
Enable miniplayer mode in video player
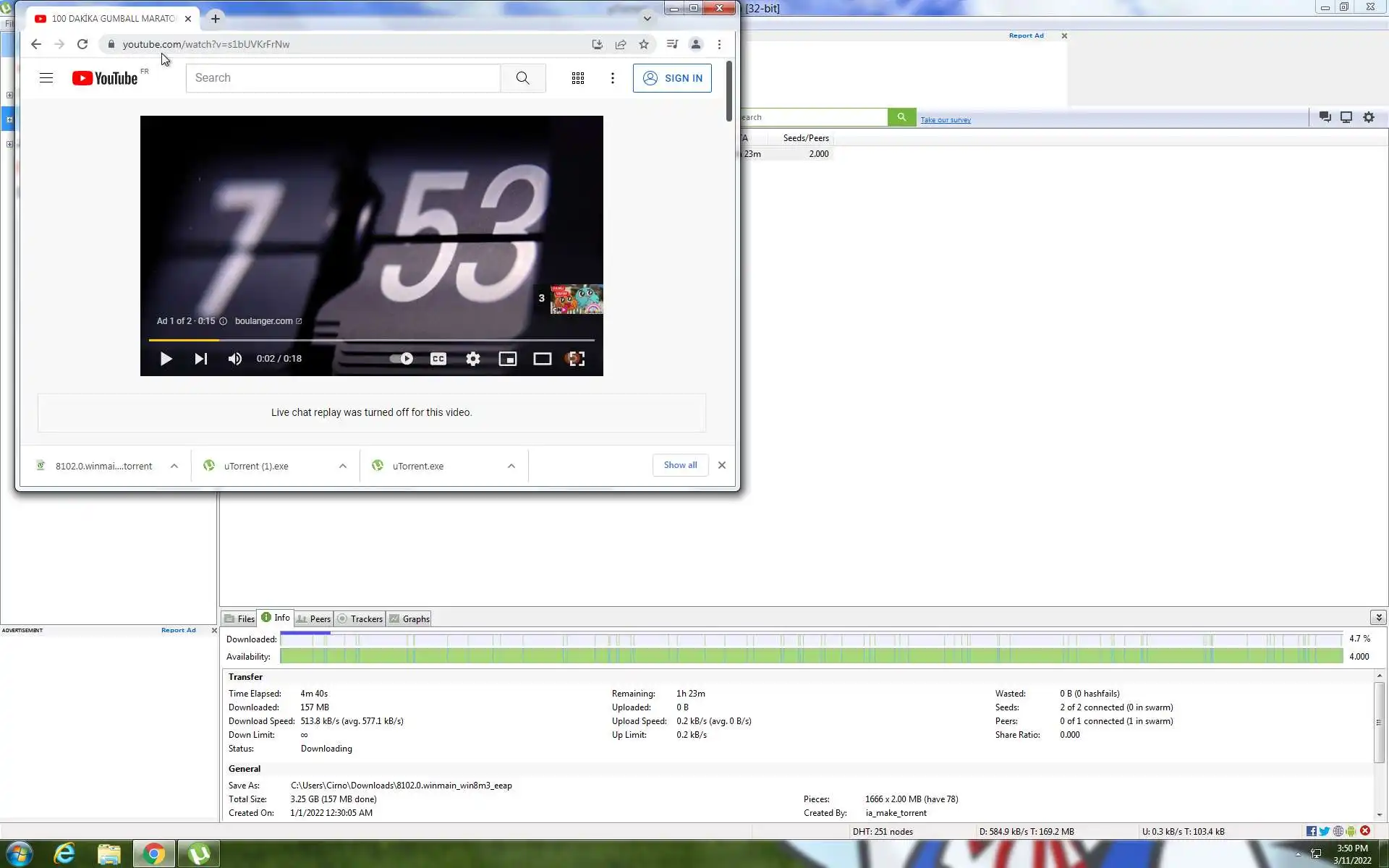(508, 359)
